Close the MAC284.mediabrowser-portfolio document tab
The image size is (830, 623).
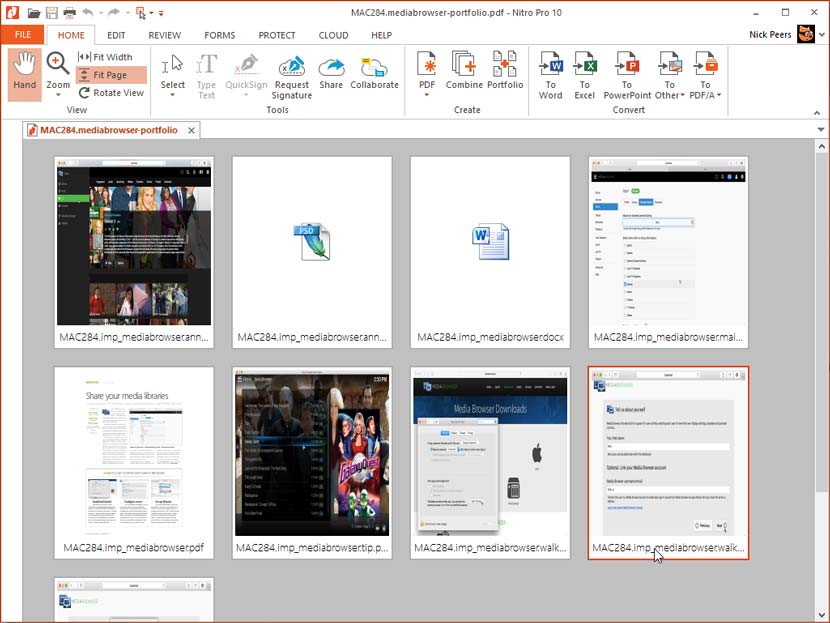(x=192, y=130)
